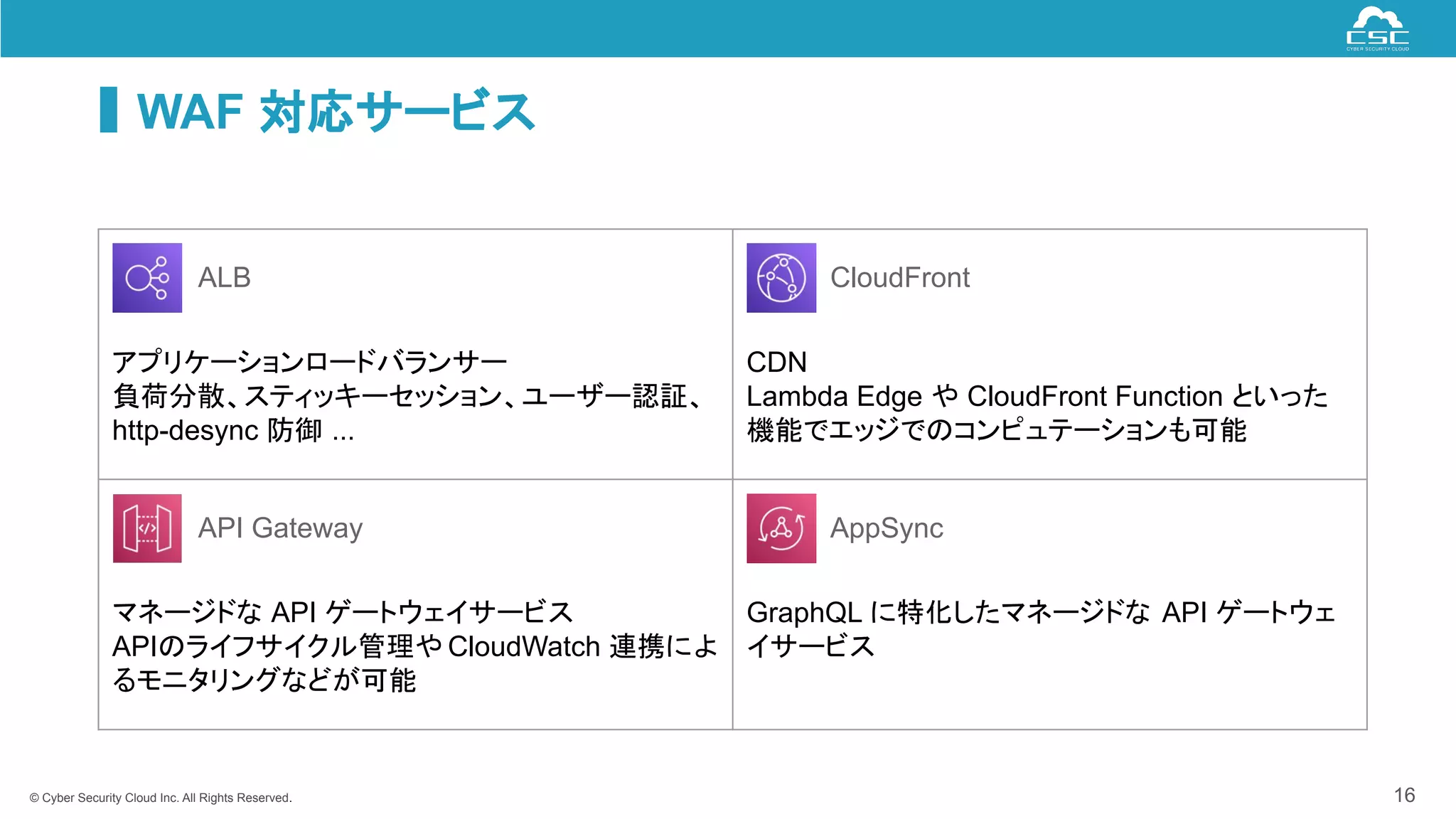
Task: Click the line "マネージドな API ゲートウェイサービス"
Action: (343, 612)
